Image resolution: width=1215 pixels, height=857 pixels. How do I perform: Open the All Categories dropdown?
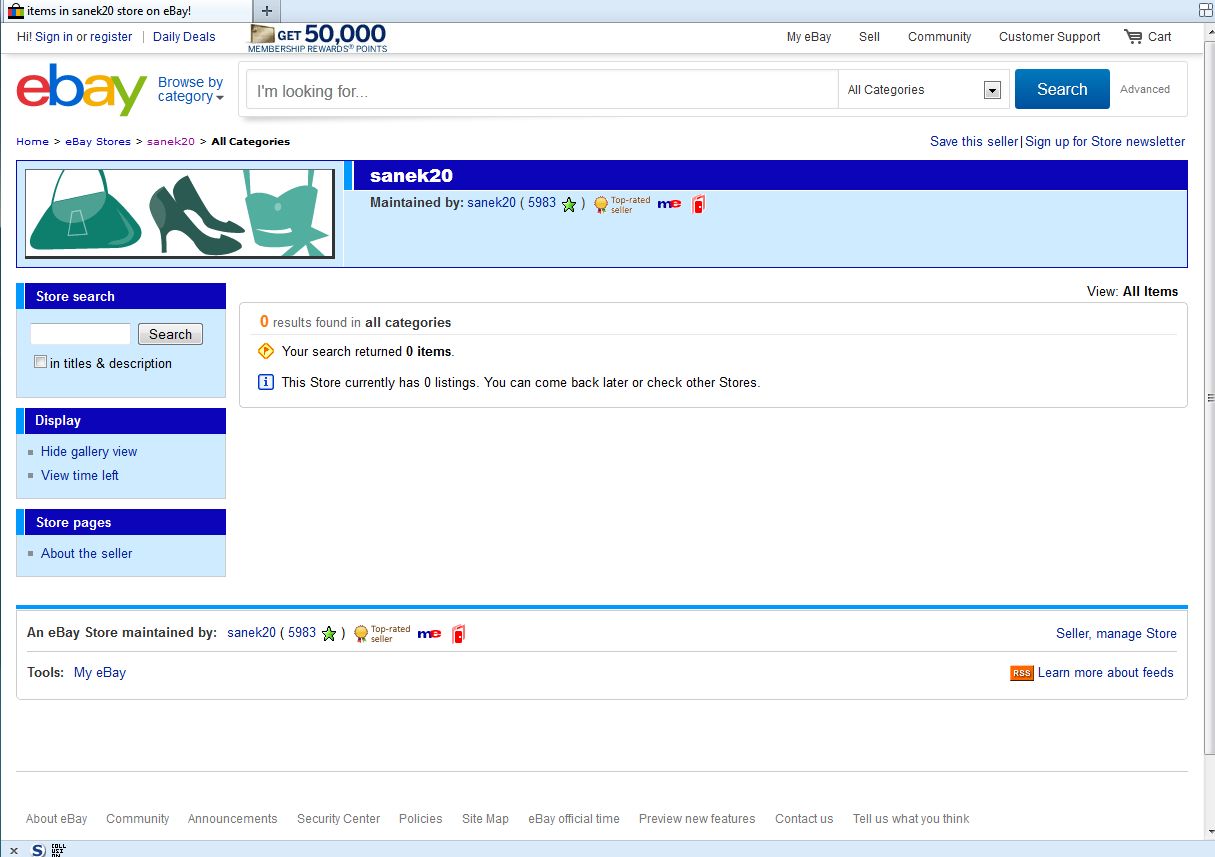point(923,90)
